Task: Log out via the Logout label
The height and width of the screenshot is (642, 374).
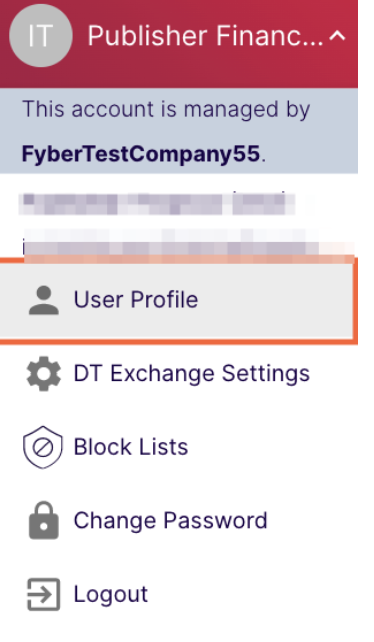Action: tap(111, 594)
